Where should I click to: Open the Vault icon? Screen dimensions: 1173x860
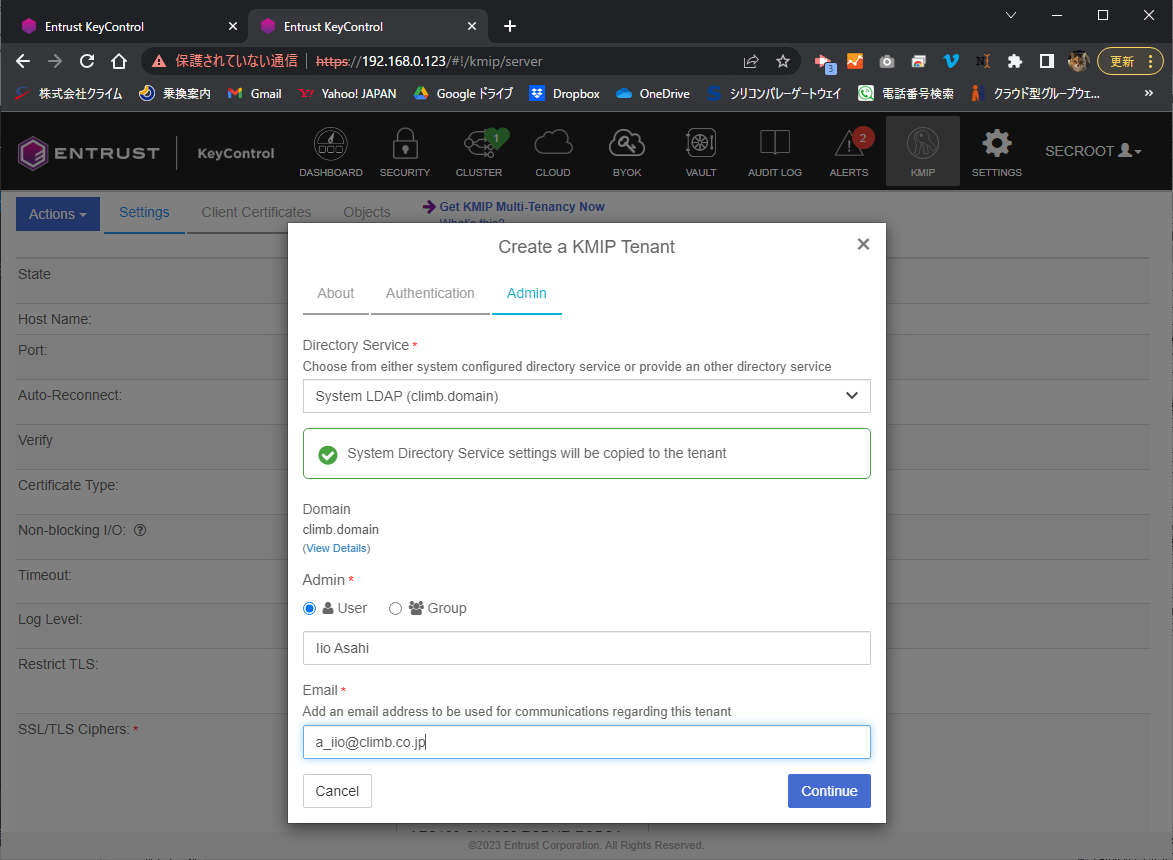[701, 144]
